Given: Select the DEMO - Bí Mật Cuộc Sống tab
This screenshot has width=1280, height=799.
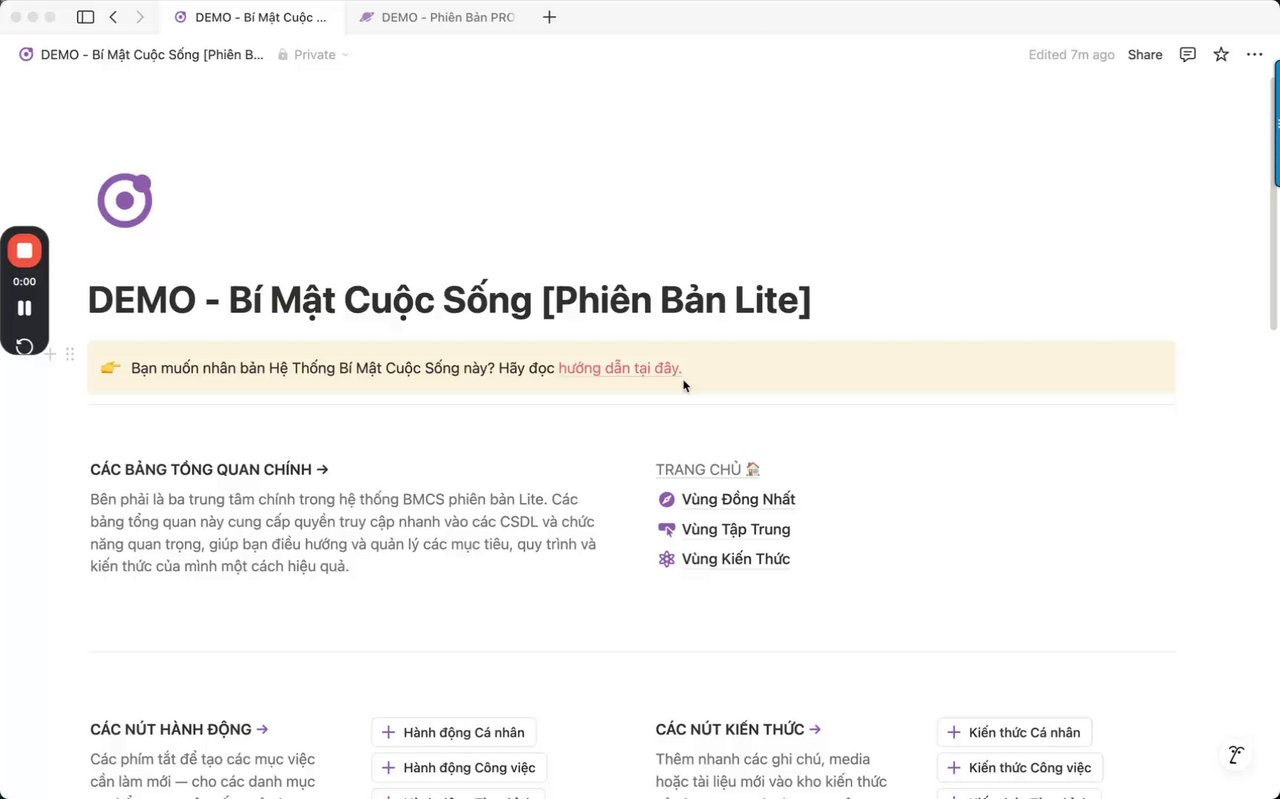Looking at the screenshot, I should coord(255,17).
